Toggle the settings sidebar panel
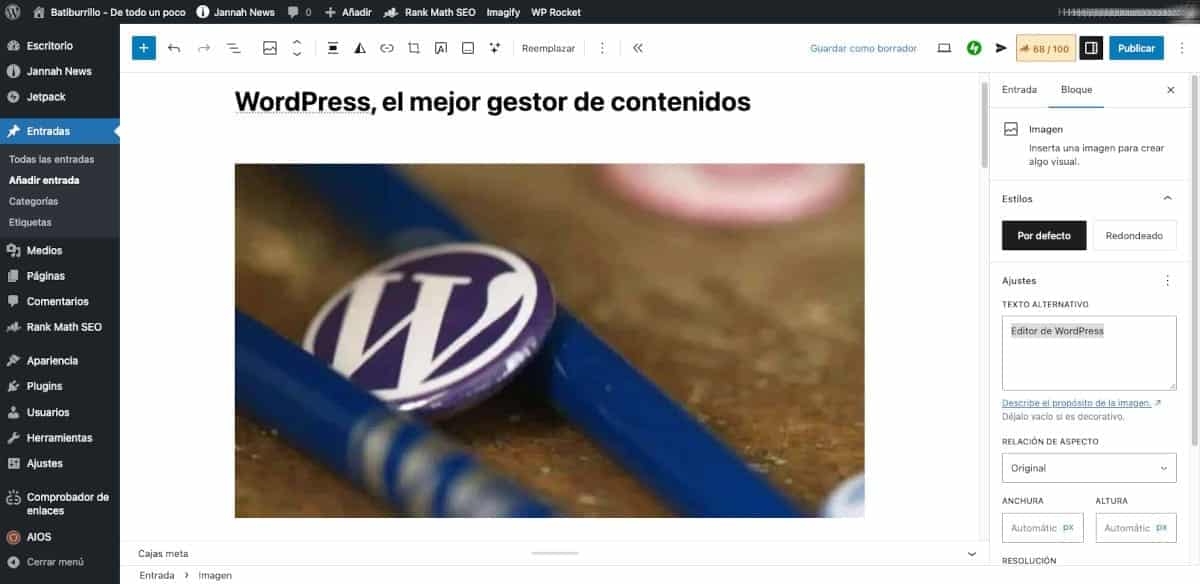Image resolution: width=1200 pixels, height=584 pixels. coord(1091,48)
